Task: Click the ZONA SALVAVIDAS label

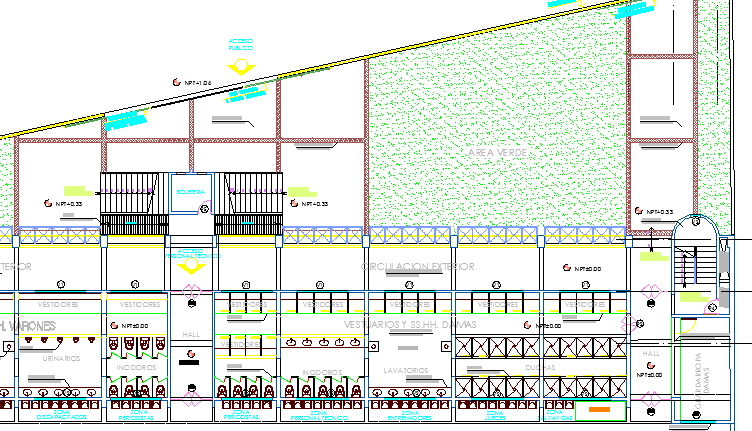Action: click(558, 414)
